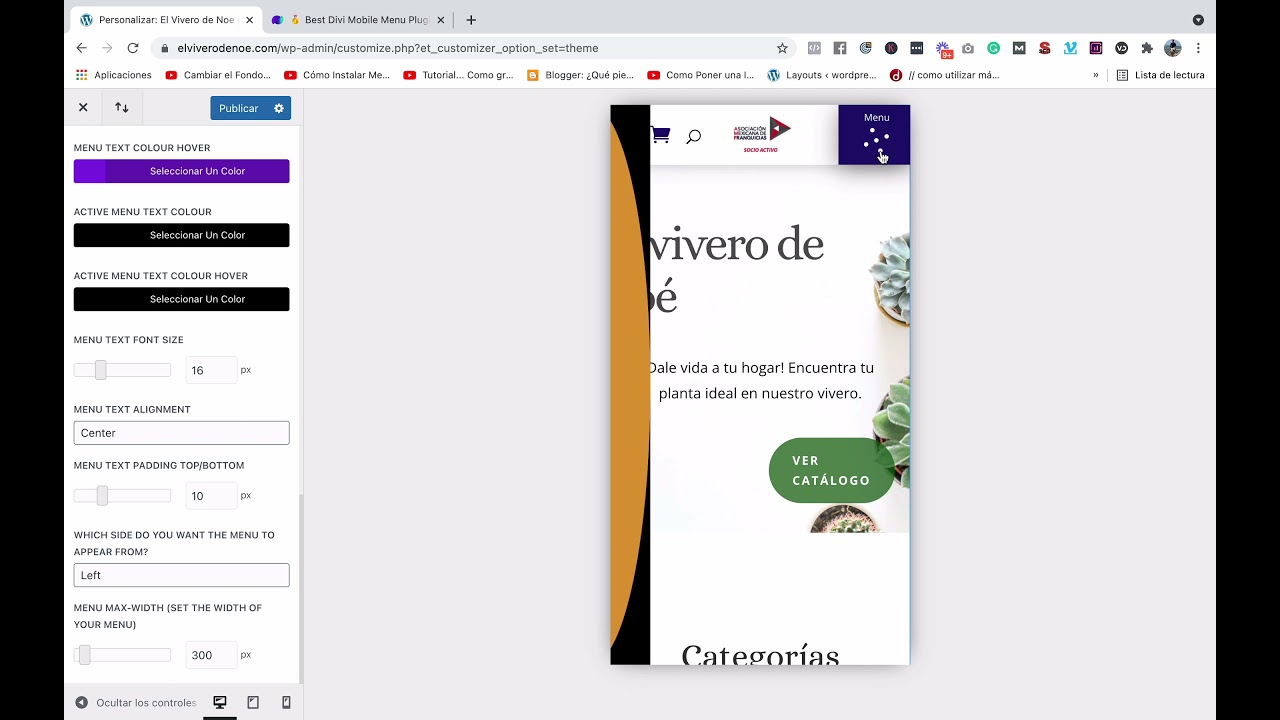Adjust the Menu Text Font Size slider

click(100, 370)
